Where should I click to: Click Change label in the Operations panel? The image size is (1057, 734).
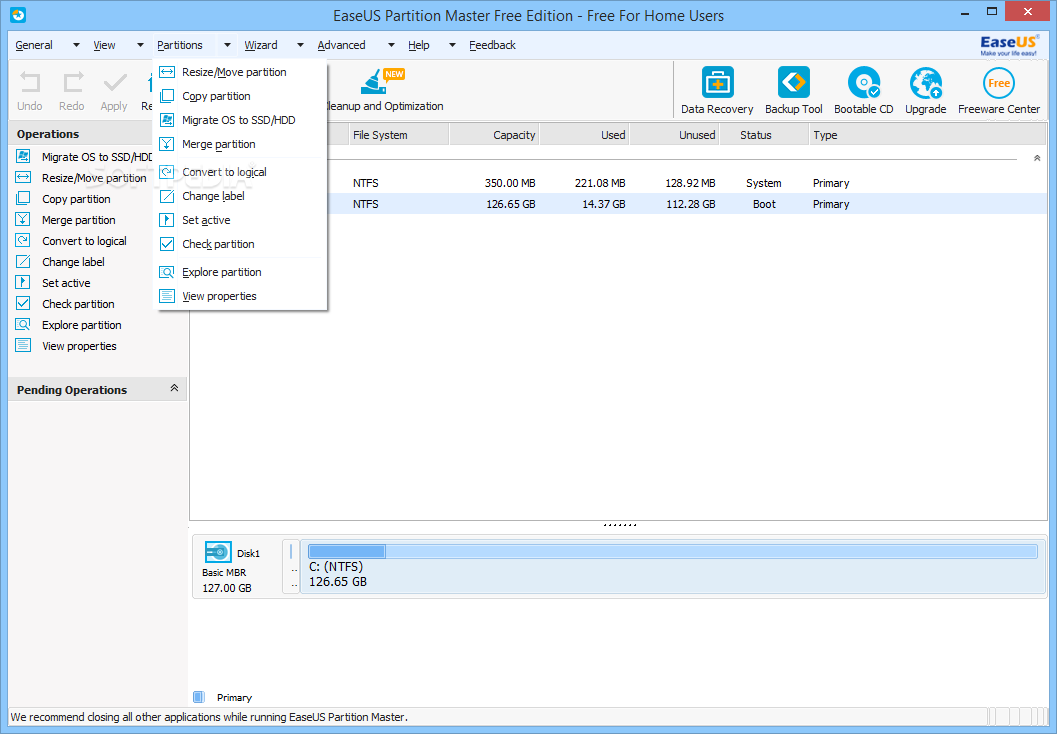(73, 262)
